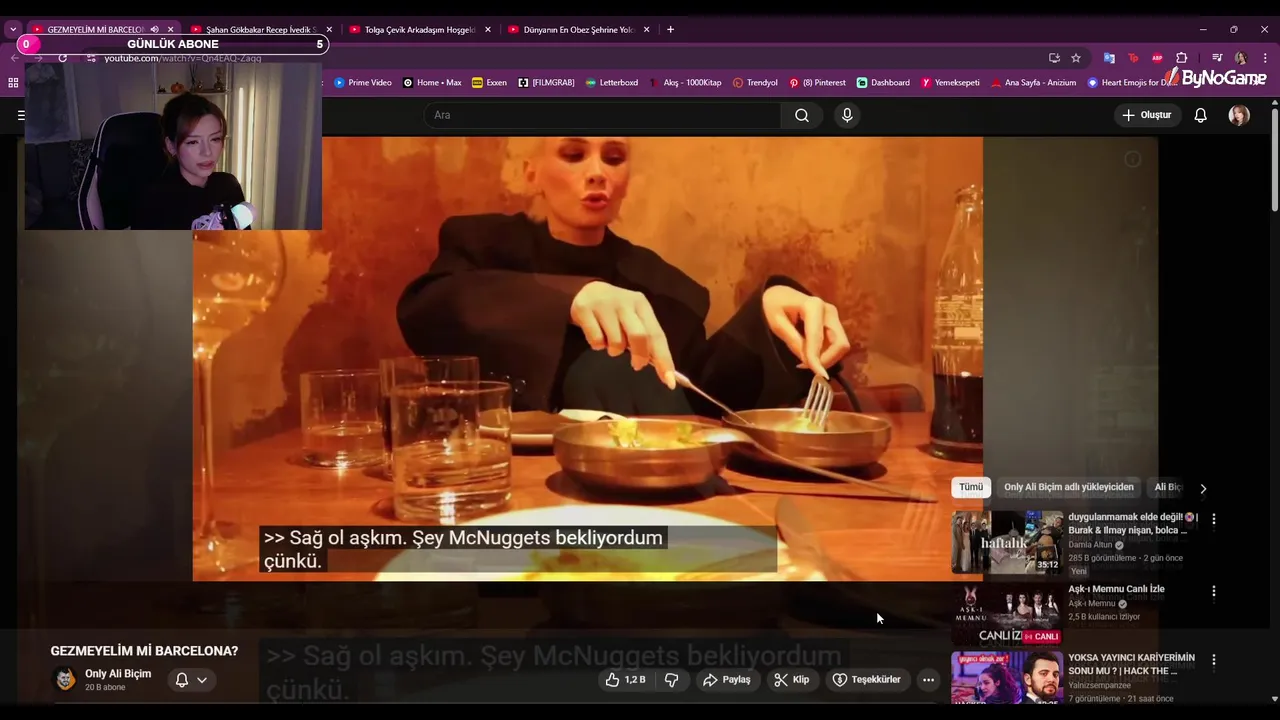The width and height of the screenshot is (1280, 720).
Task: Open Chrome extensions puzzle icon
Action: [1181, 58]
